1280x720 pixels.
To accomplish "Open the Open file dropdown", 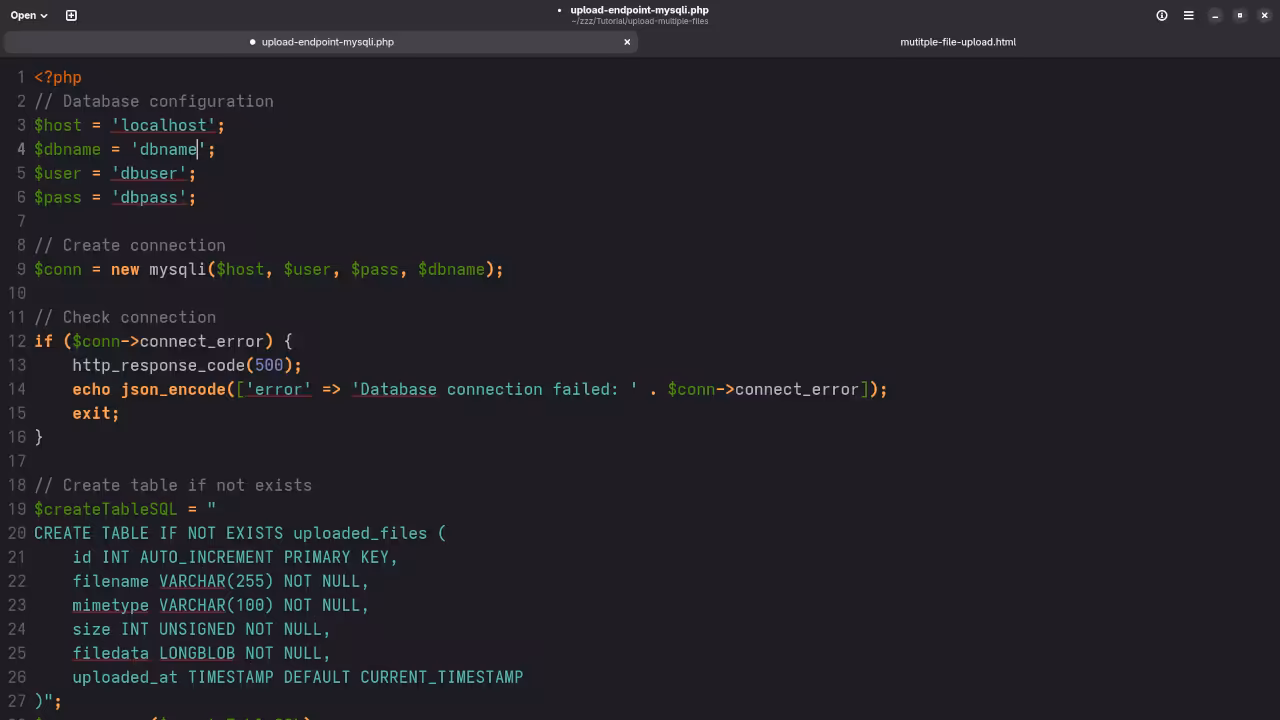I will [x=29, y=15].
